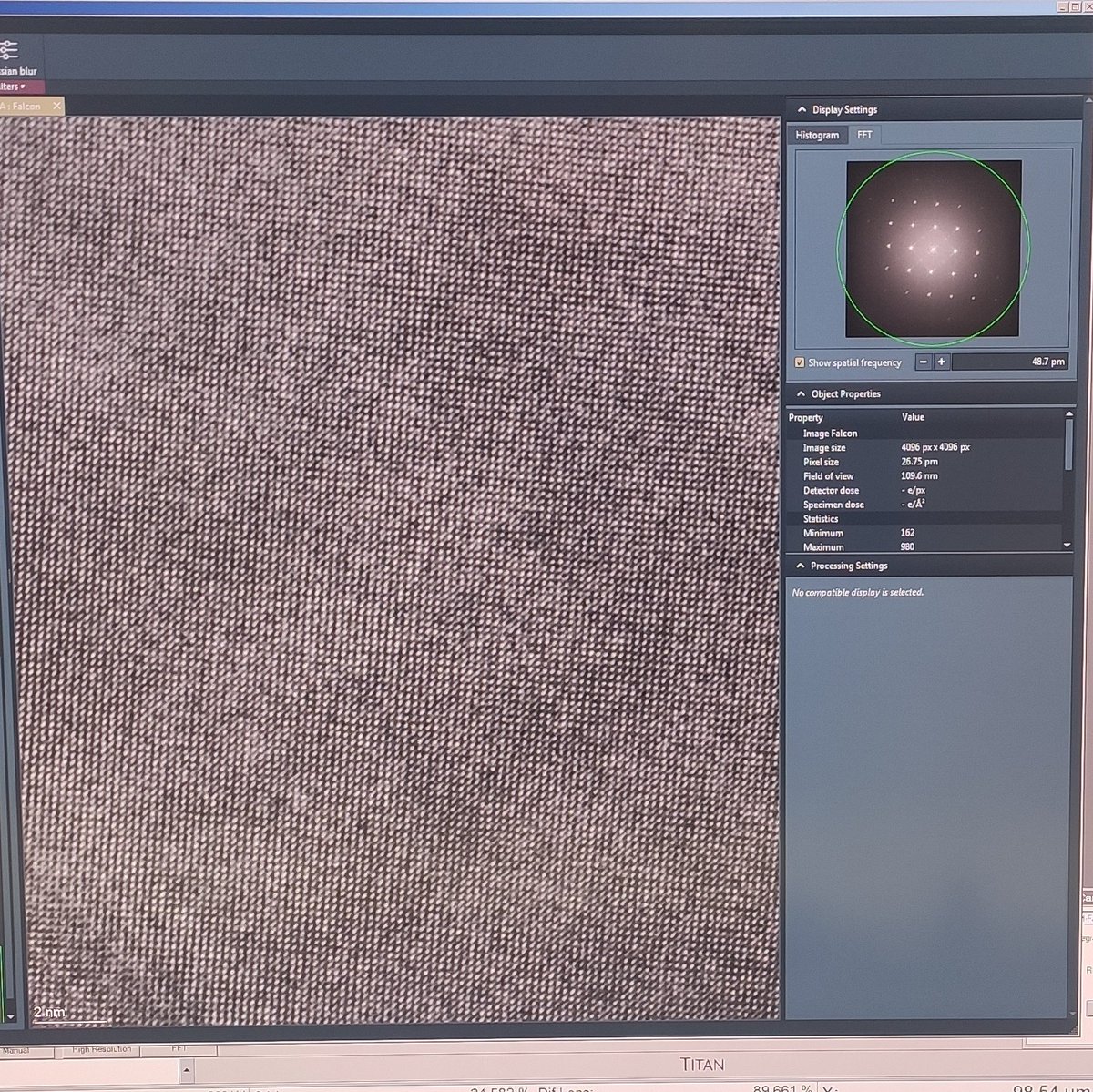
Task: Switch to the Histogram tab
Action: 817,135
